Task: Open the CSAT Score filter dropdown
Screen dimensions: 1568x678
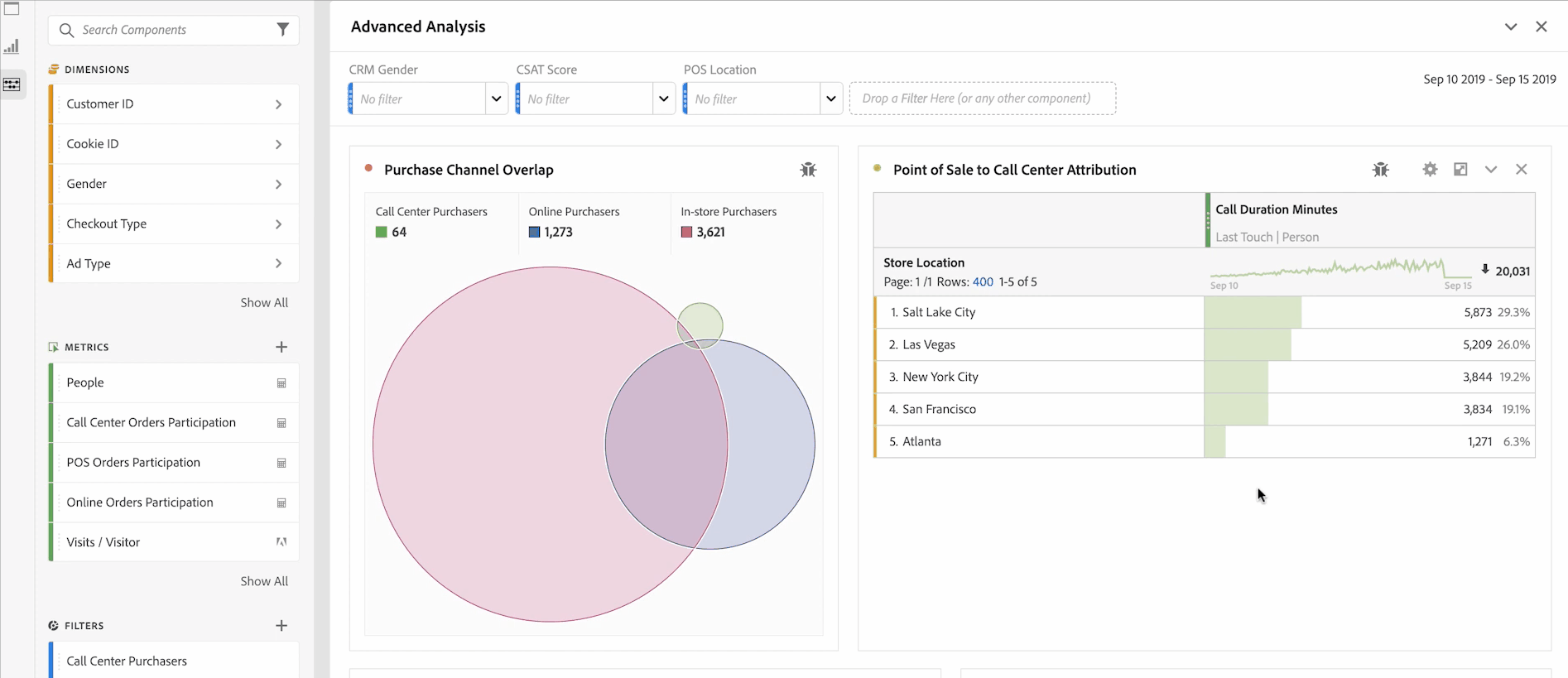Action: click(x=663, y=99)
